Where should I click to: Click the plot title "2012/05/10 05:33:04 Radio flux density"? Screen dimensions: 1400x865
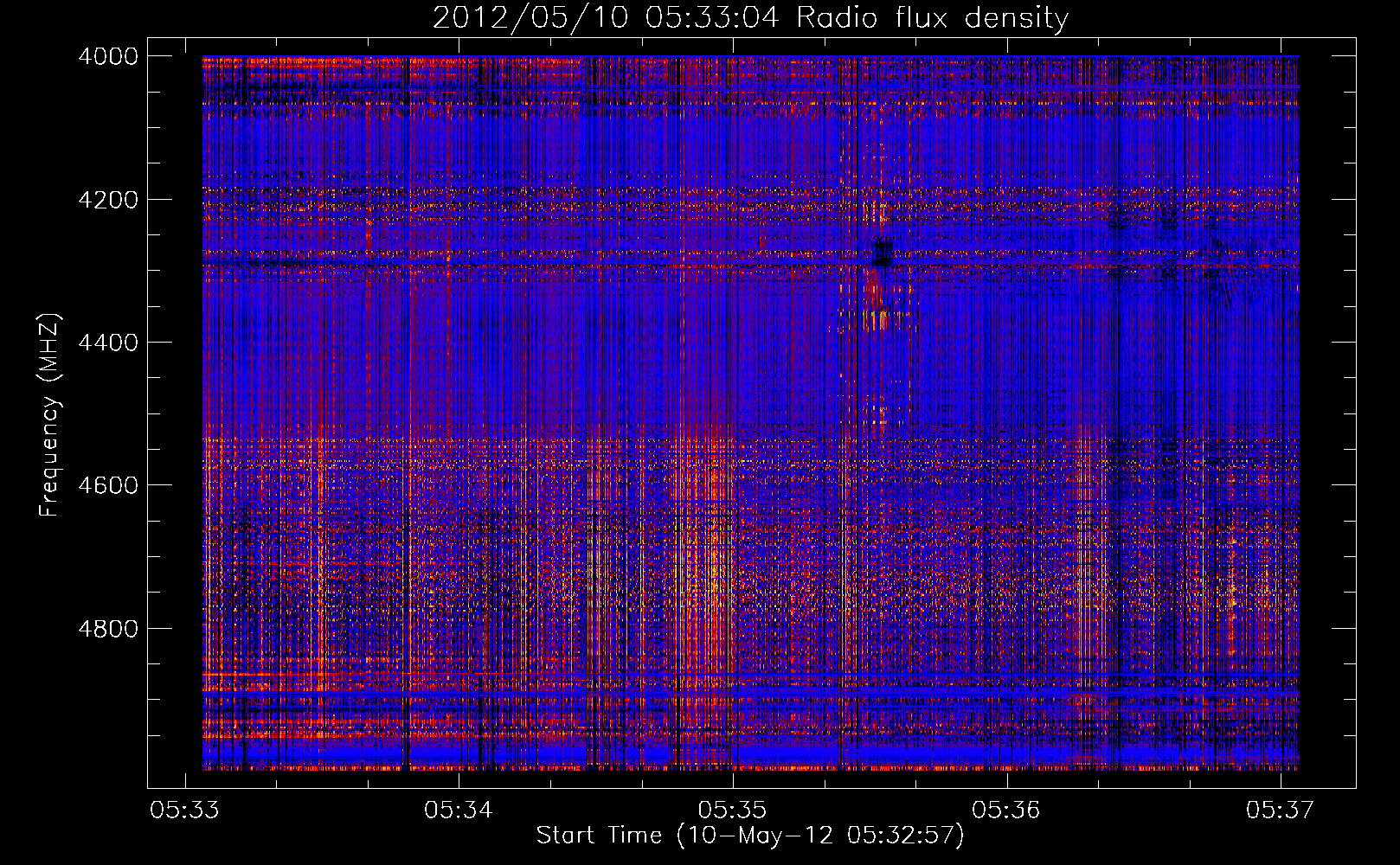click(750, 18)
